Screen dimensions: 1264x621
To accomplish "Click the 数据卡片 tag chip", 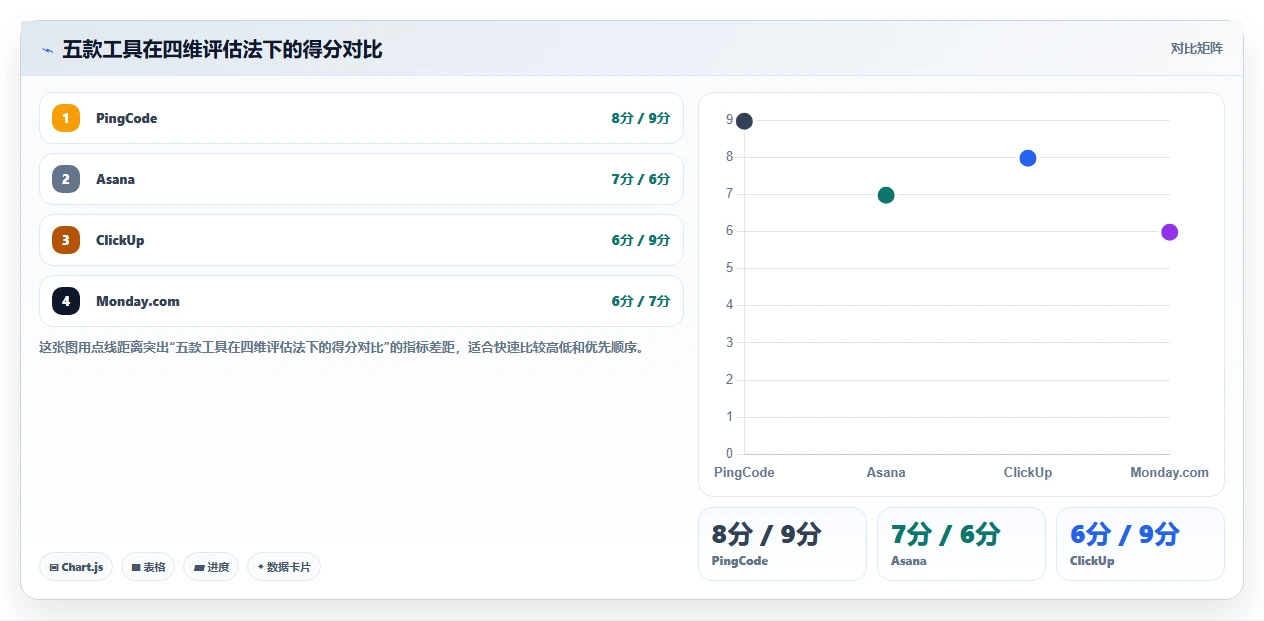I will pyautogui.click(x=284, y=567).
